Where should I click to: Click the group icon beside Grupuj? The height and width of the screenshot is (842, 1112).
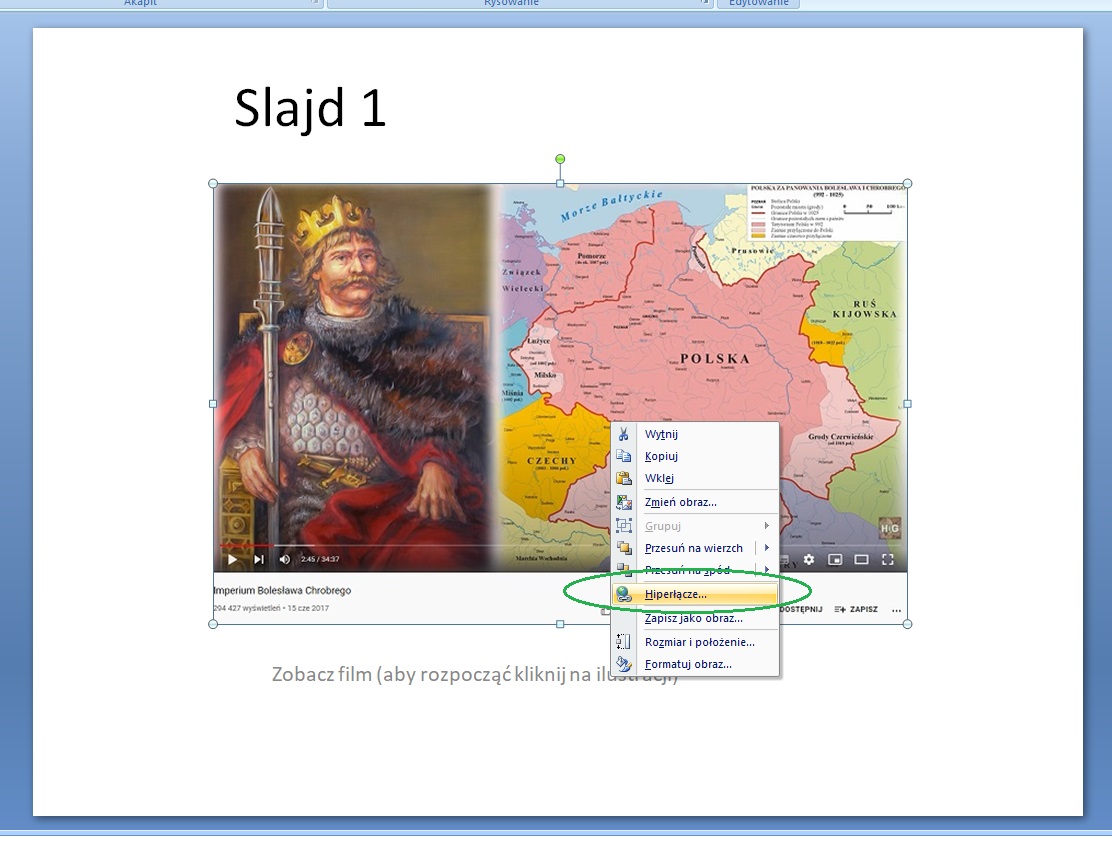(623, 526)
